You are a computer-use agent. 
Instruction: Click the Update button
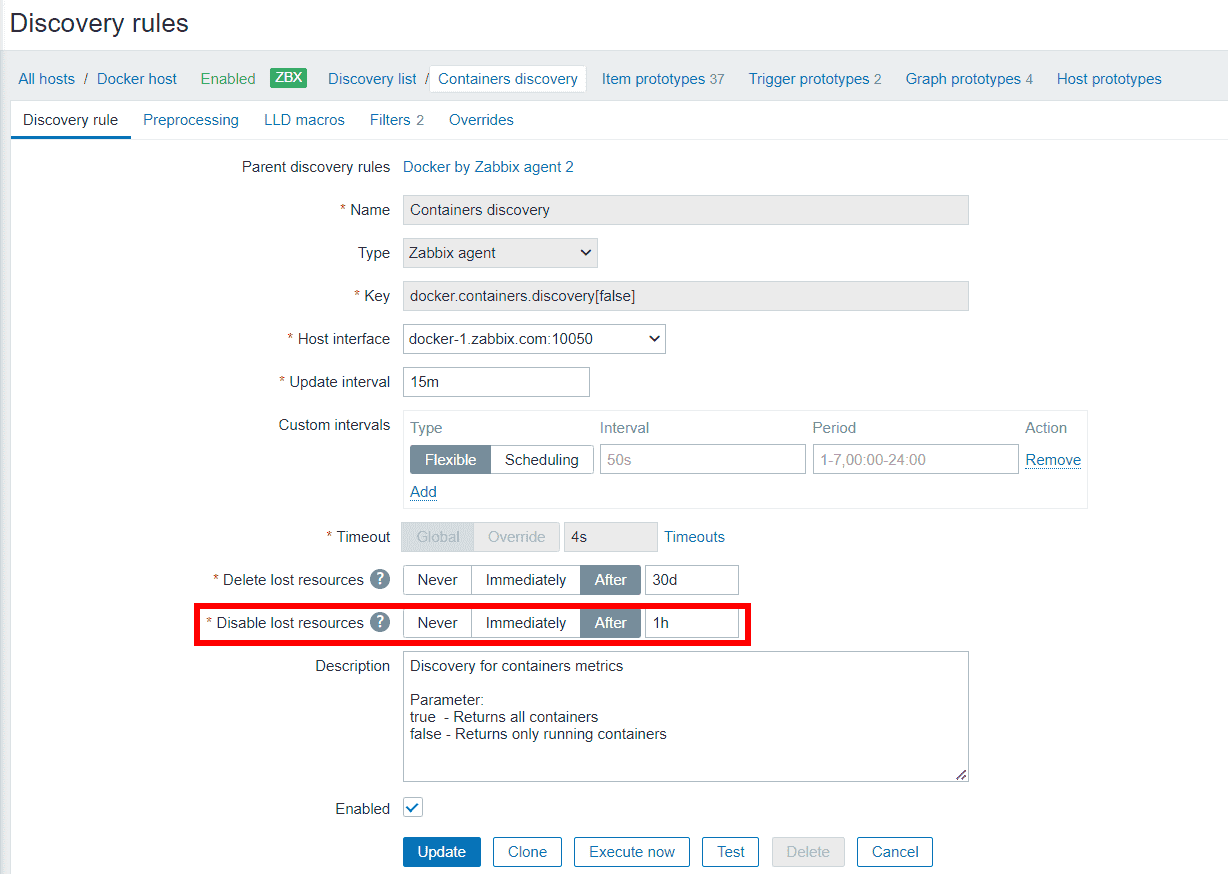point(441,851)
